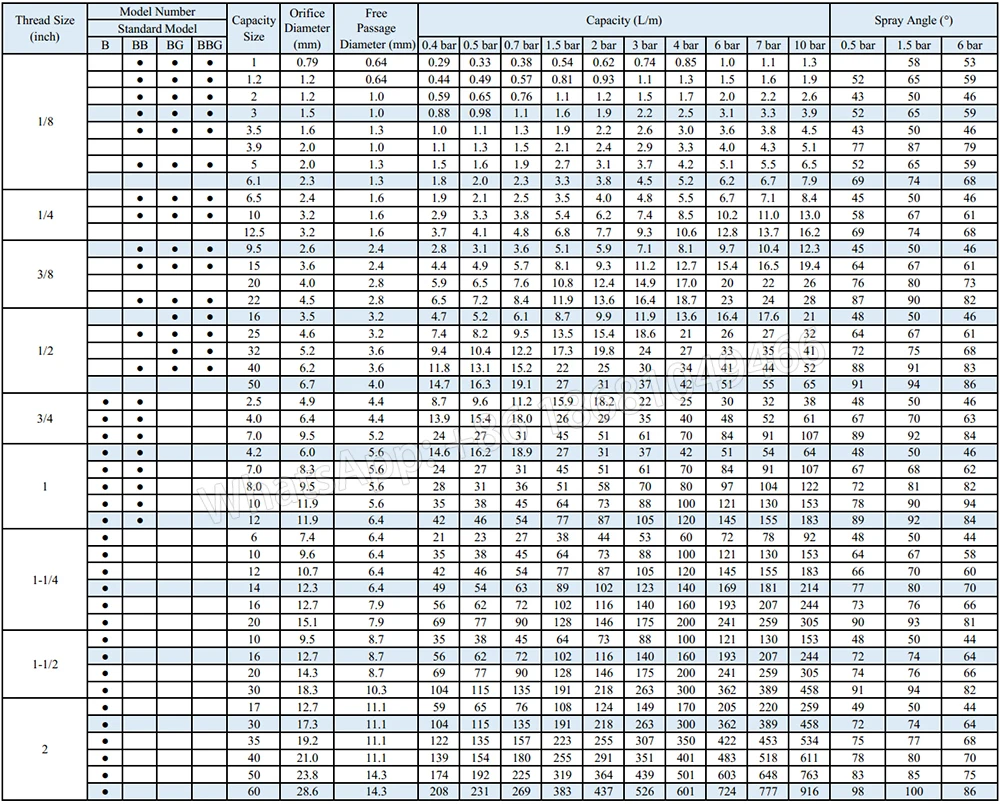This screenshot has height=804, width=1000.
Task: Click the capacity value '611' at 10 bar
Action: coord(809,757)
